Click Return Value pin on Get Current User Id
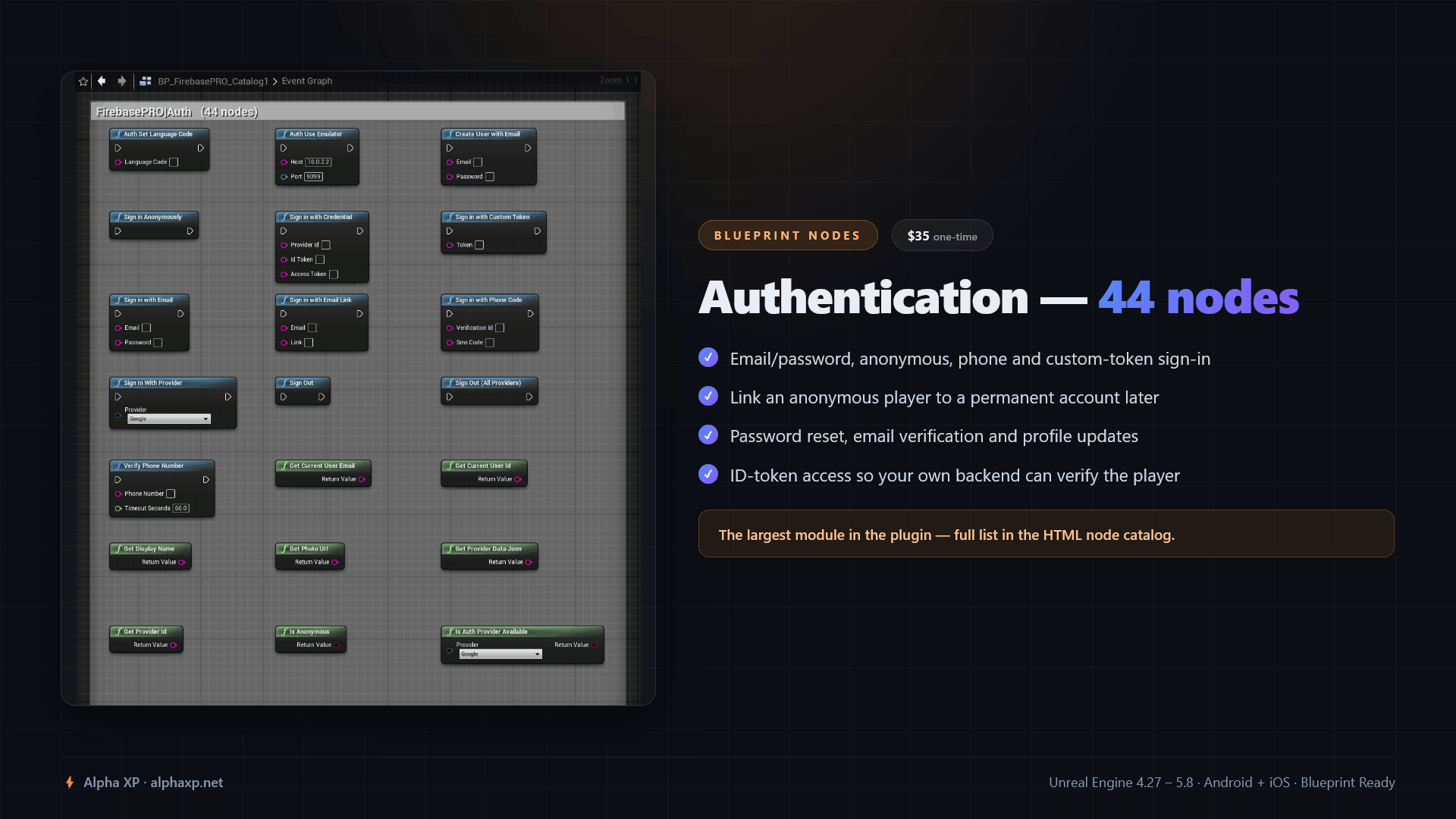The image size is (1456, 819). click(x=518, y=479)
